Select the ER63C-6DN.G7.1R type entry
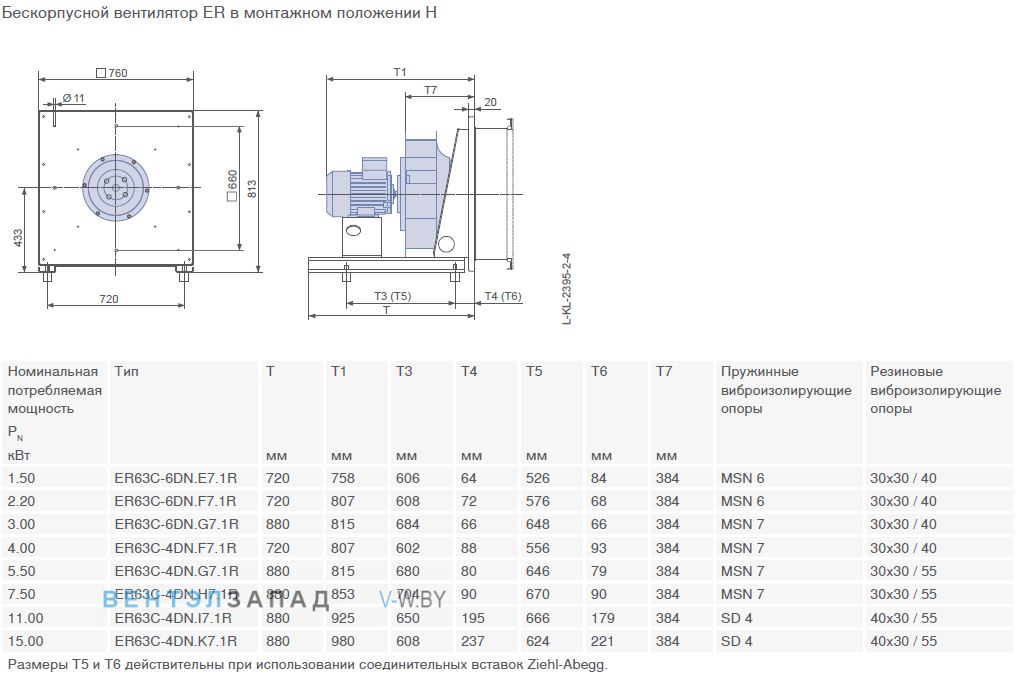This screenshot has width=1016, height=678. click(176, 524)
